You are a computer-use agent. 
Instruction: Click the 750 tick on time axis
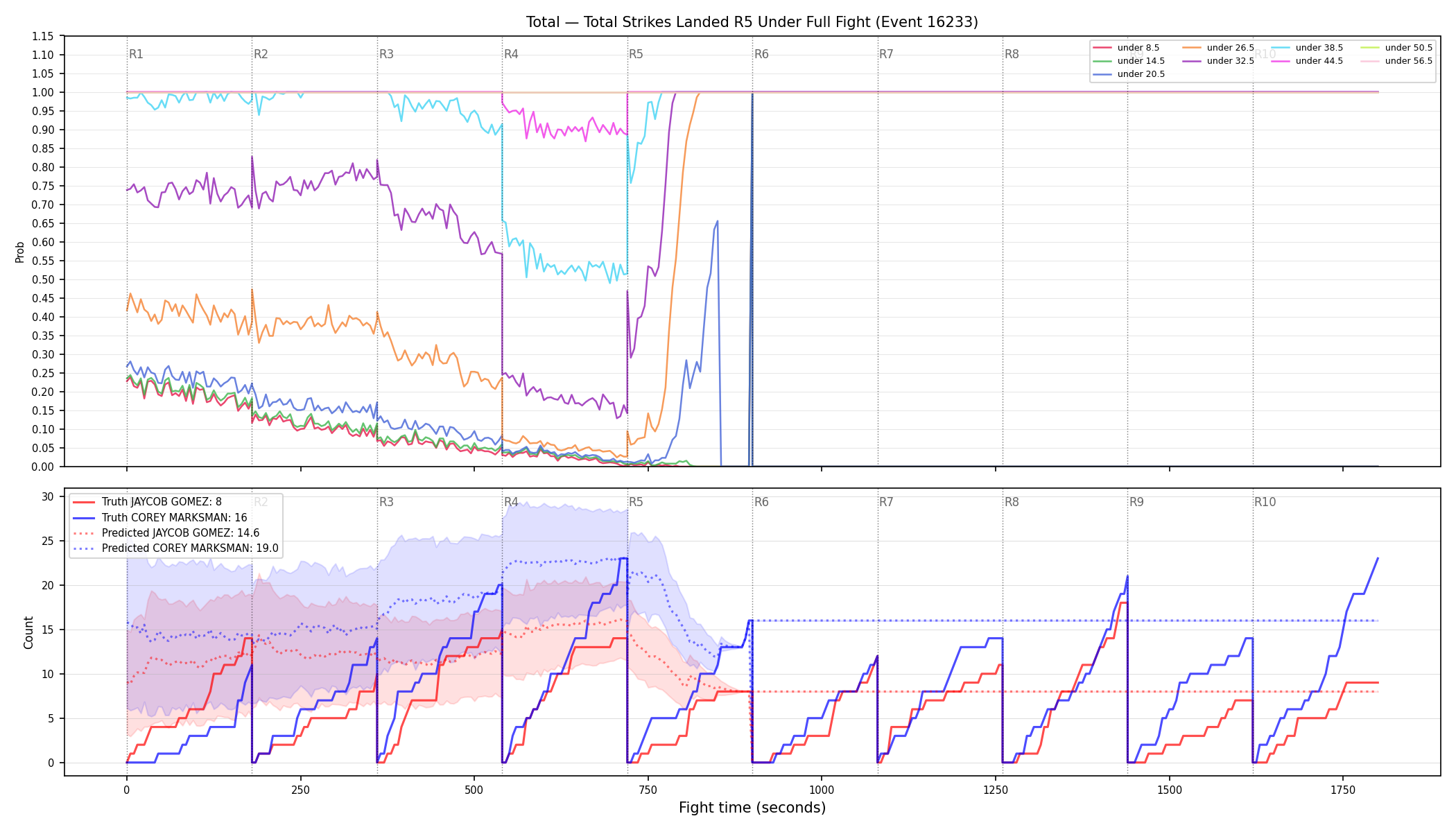click(648, 790)
